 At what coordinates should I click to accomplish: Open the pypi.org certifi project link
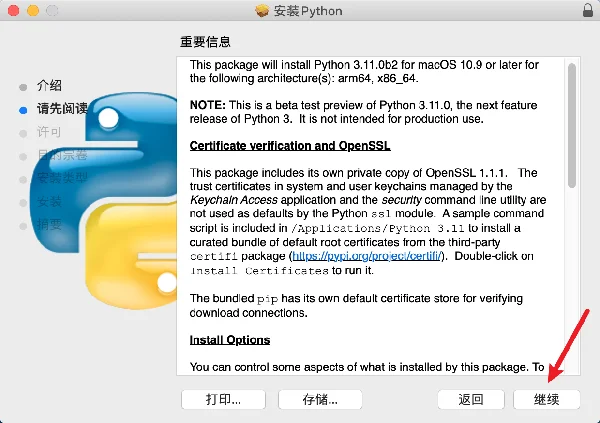coord(367,256)
